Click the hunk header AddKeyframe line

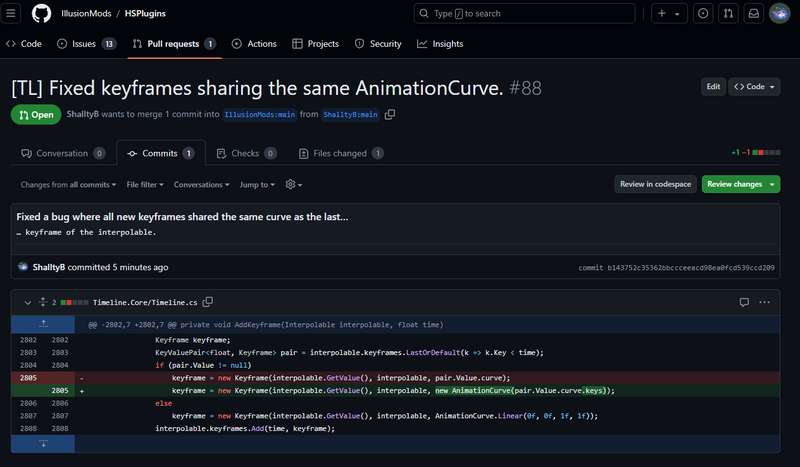[x=266, y=325]
